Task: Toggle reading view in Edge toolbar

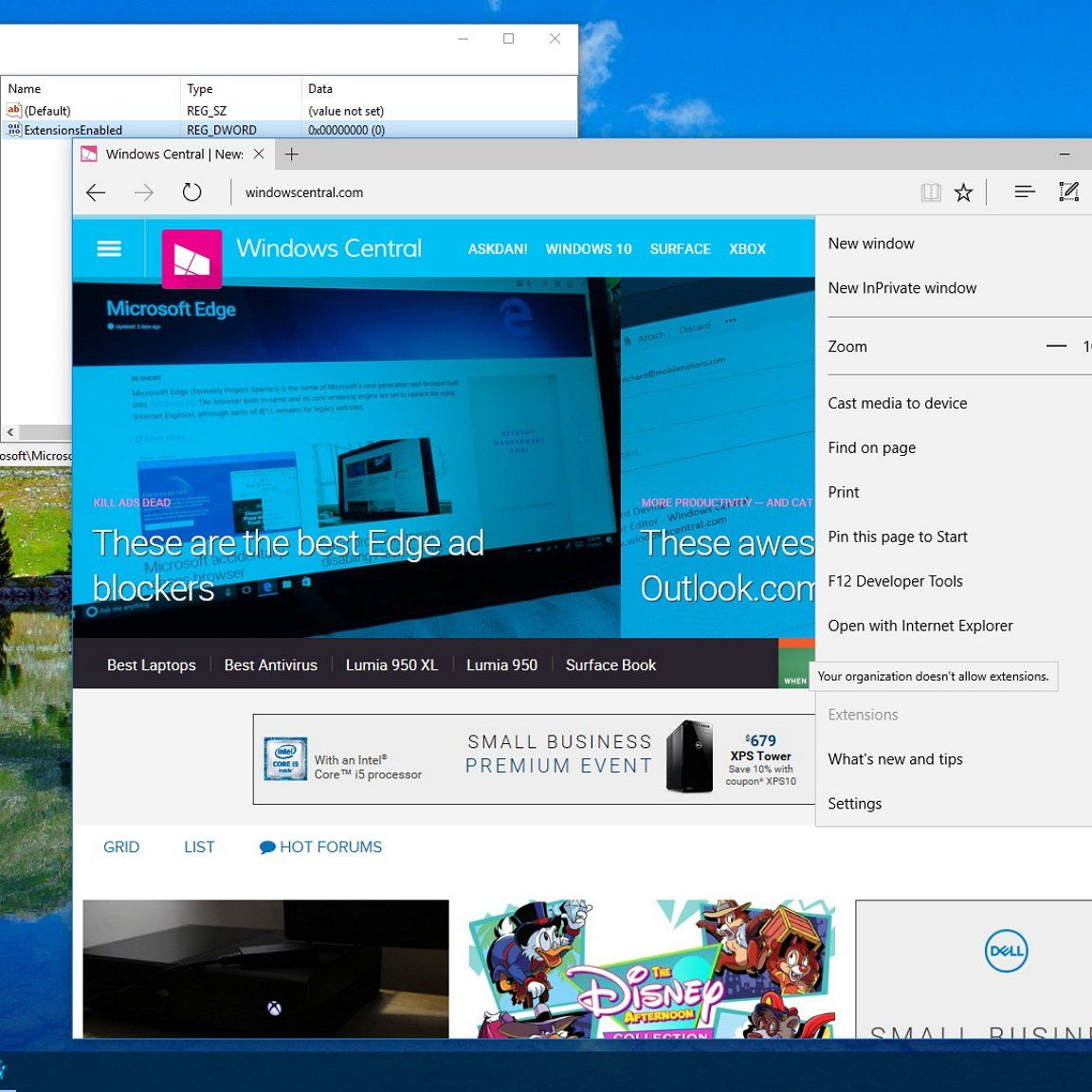Action: [930, 191]
